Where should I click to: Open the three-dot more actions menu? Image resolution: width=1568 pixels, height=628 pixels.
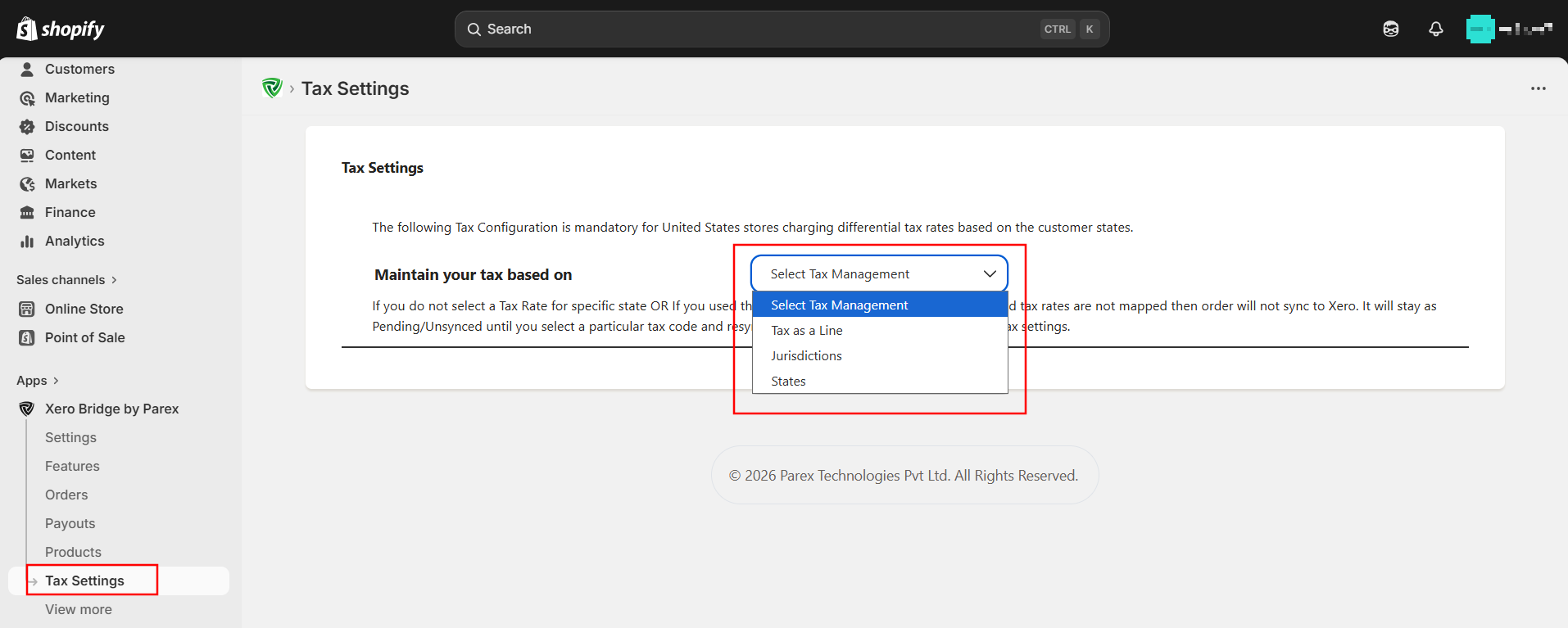(1538, 88)
